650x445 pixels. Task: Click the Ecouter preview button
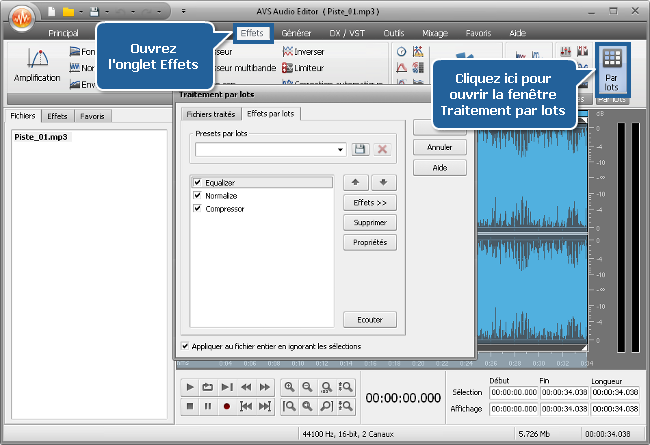coord(370,320)
